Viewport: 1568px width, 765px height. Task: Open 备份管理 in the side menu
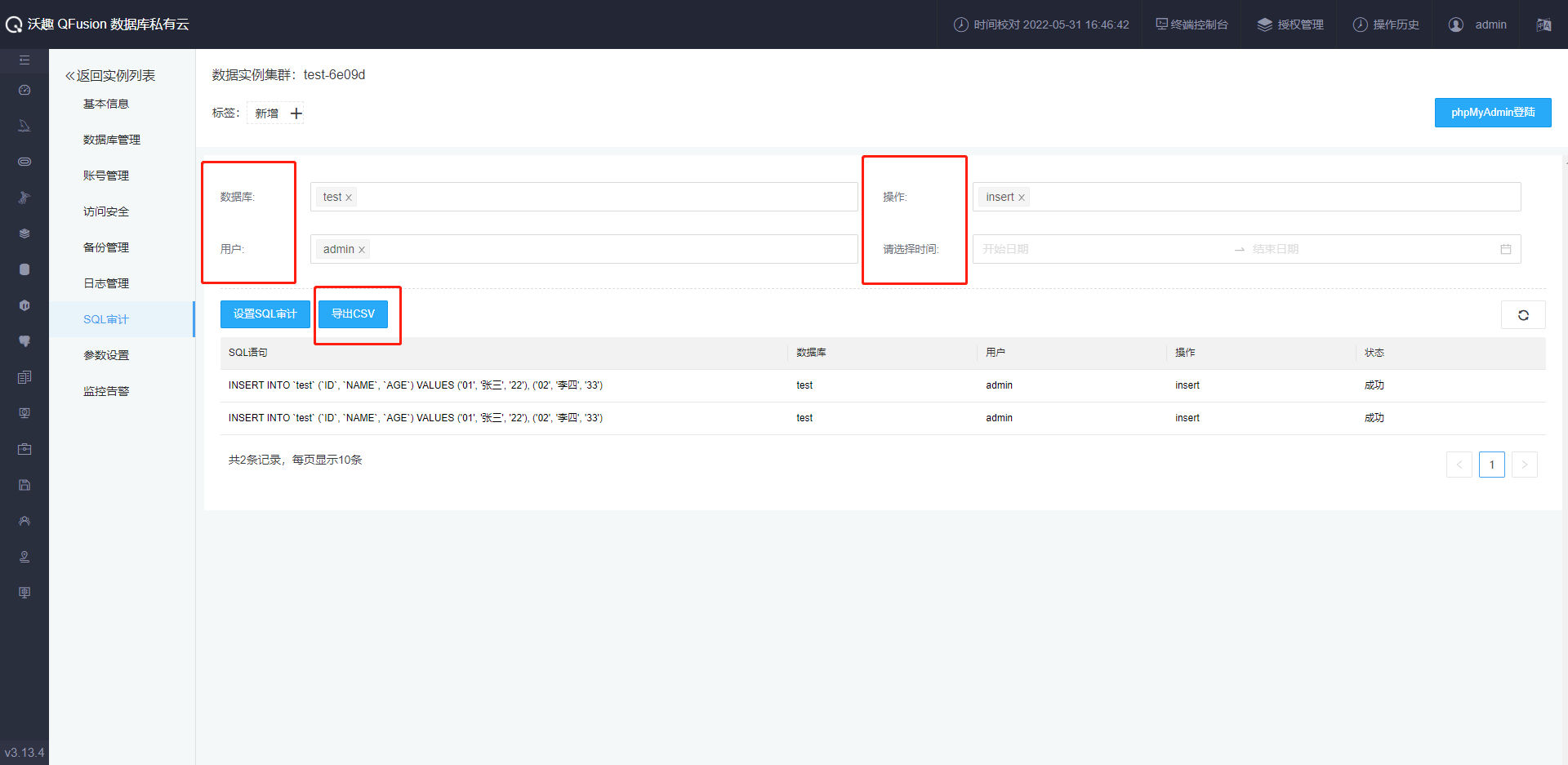point(106,247)
